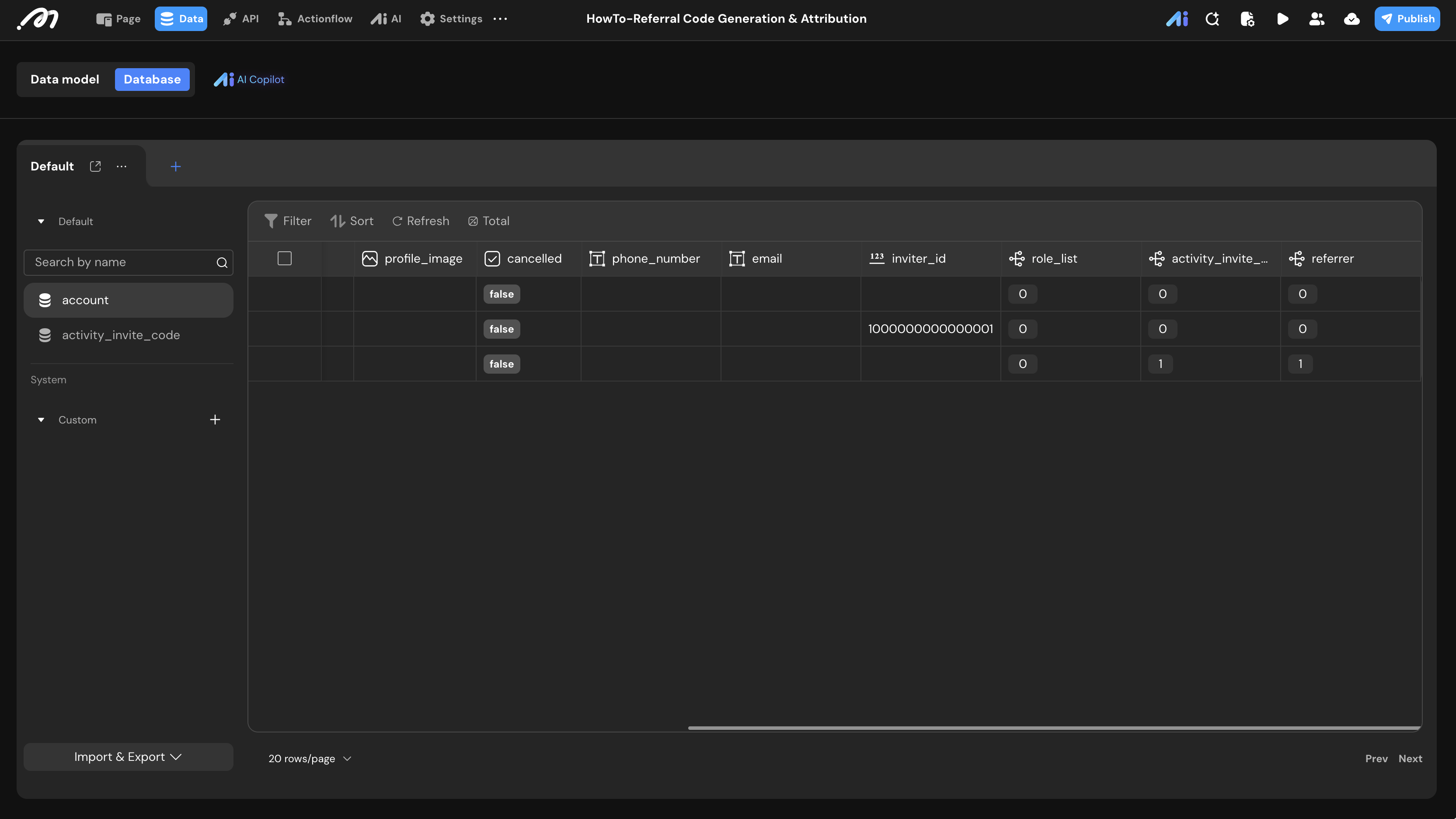Open the rows per page dropdown
The image size is (1456, 819).
[x=309, y=759]
